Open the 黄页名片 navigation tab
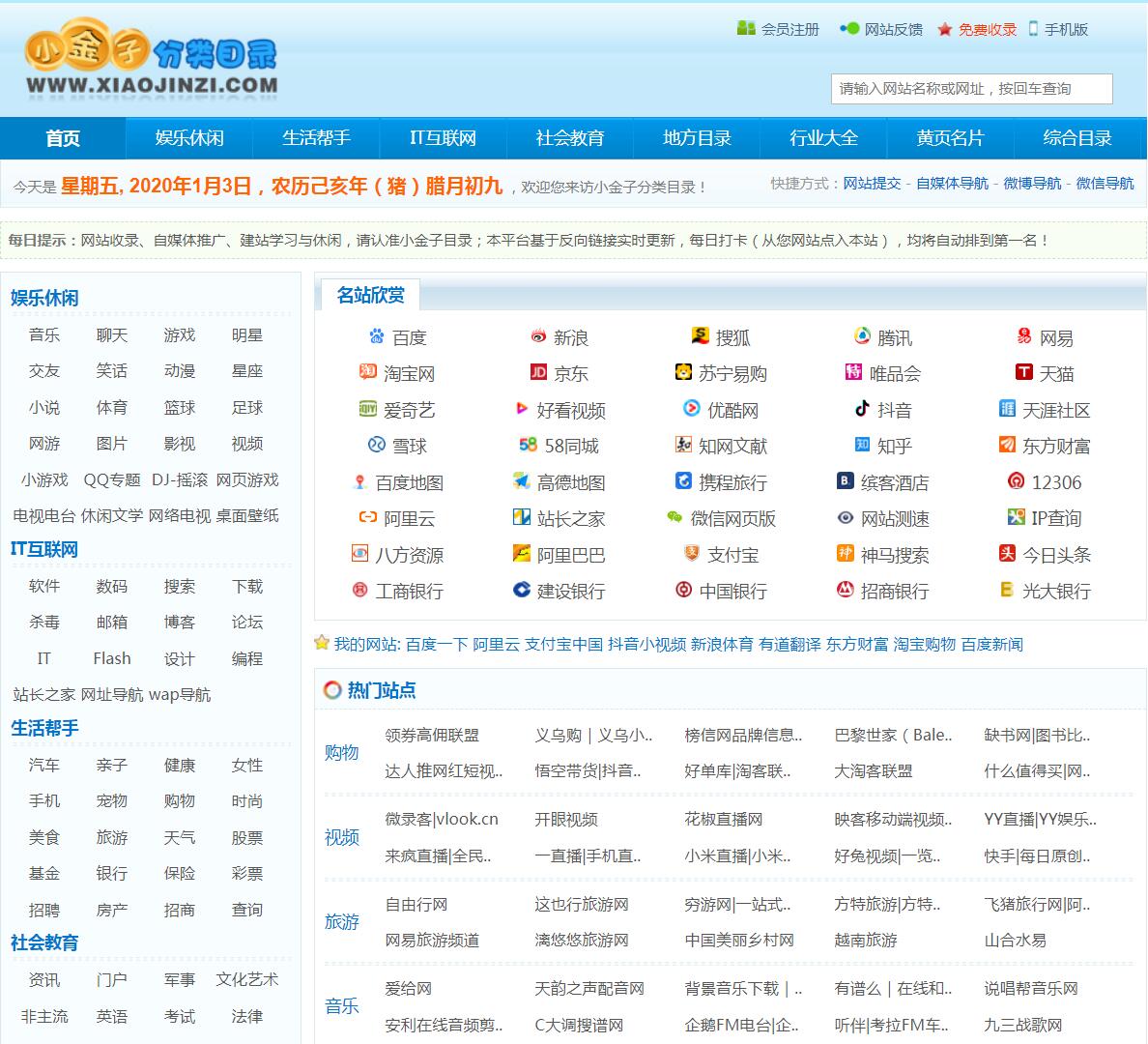This screenshot has width=1148, height=1044. [x=950, y=137]
